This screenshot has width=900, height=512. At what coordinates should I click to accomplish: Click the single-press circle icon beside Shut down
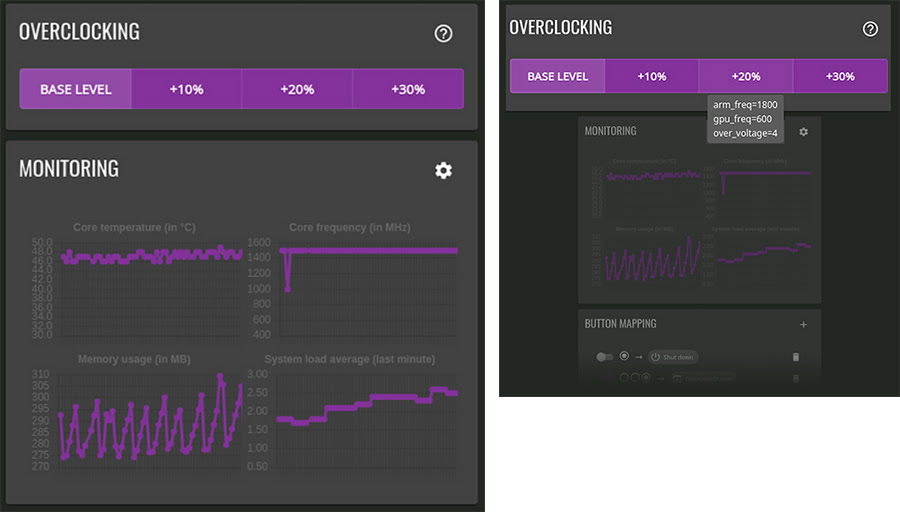[625, 356]
